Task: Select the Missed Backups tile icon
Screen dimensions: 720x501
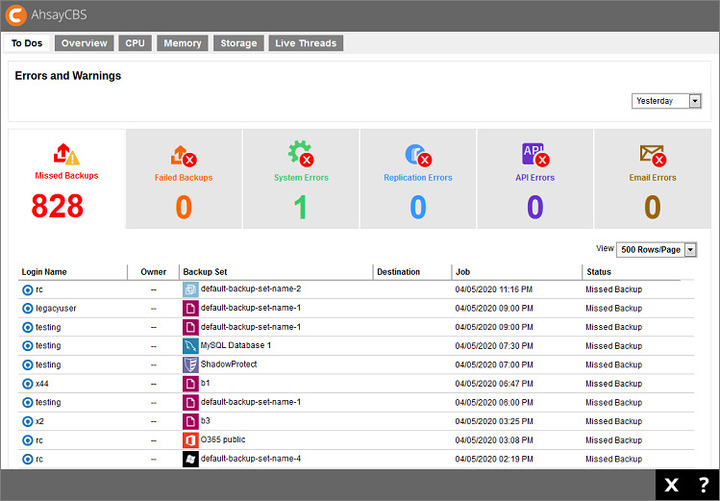Action: (x=66, y=154)
